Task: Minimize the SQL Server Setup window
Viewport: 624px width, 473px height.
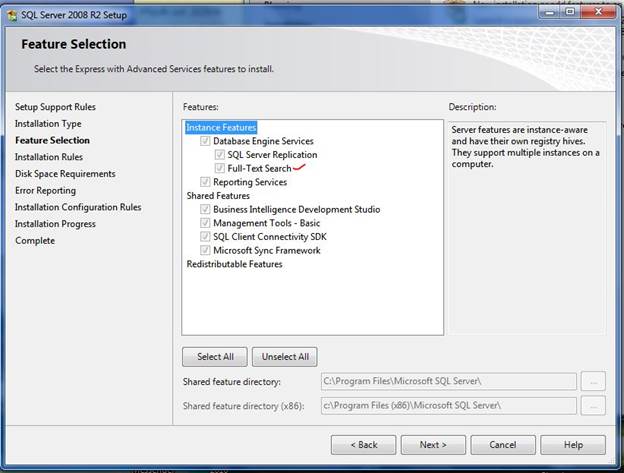Action: tap(549, 13)
